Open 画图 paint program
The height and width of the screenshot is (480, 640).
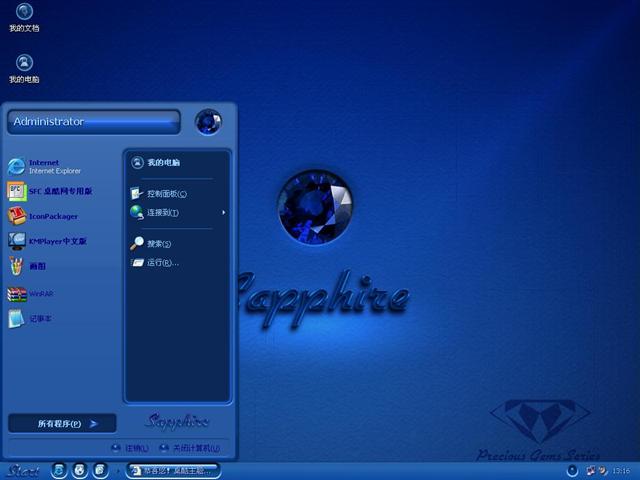pyautogui.click(x=27, y=266)
